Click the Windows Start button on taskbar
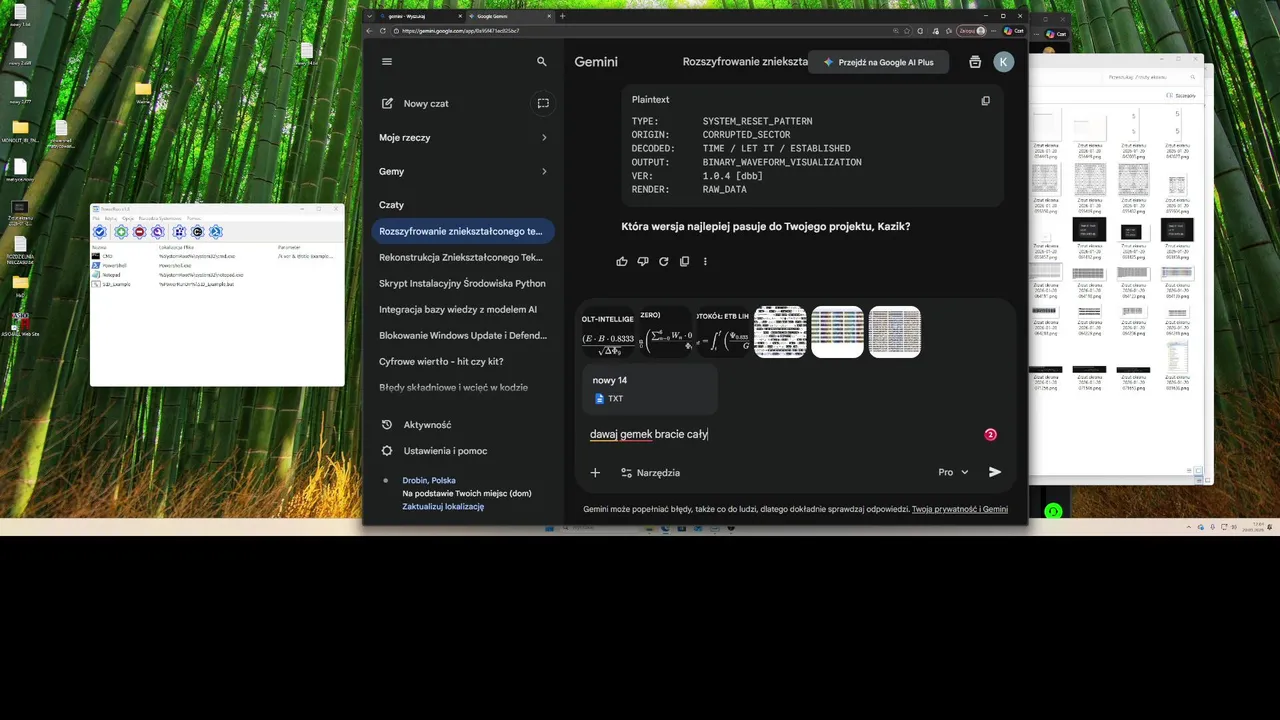Screen dimensions: 1280x720 tap(549, 529)
